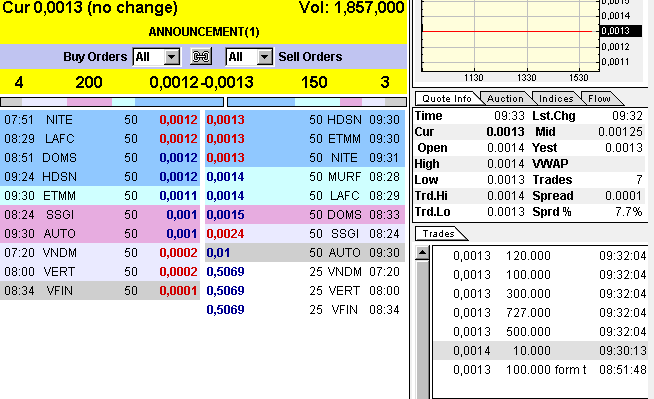654x399 pixels.
Task: Click the Vol: 1,857,000 header text
Action: [x=352, y=8]
